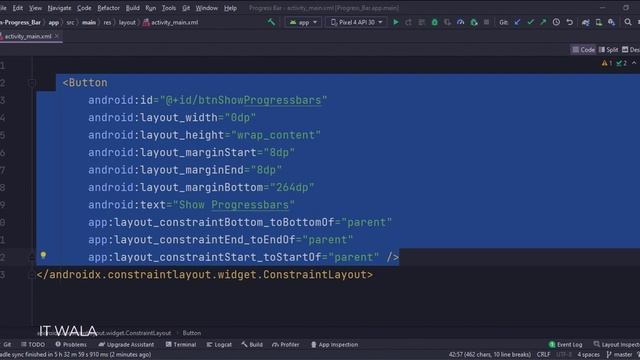Open the Logcat tool window
The width and height of the screenshot is (640, 360).
219,344
